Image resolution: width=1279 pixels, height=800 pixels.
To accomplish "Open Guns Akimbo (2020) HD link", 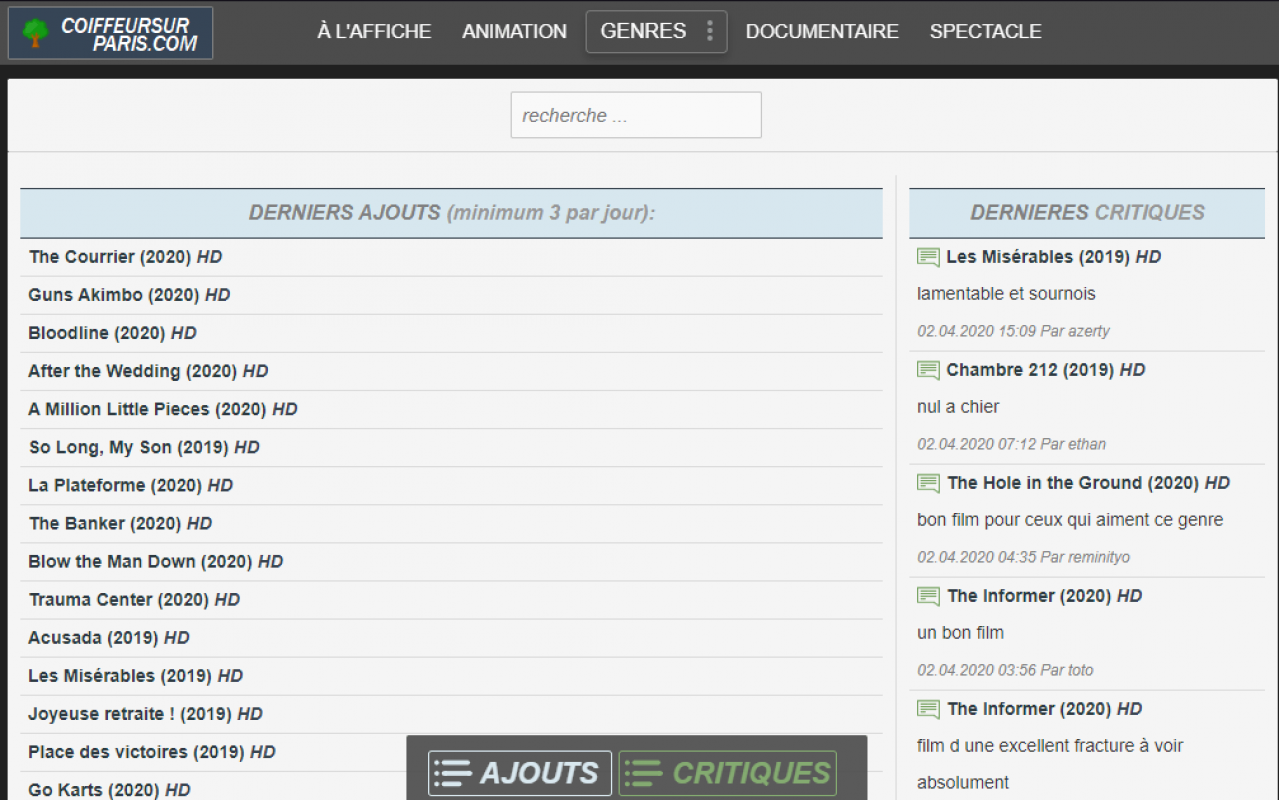I will click(129, 295).
